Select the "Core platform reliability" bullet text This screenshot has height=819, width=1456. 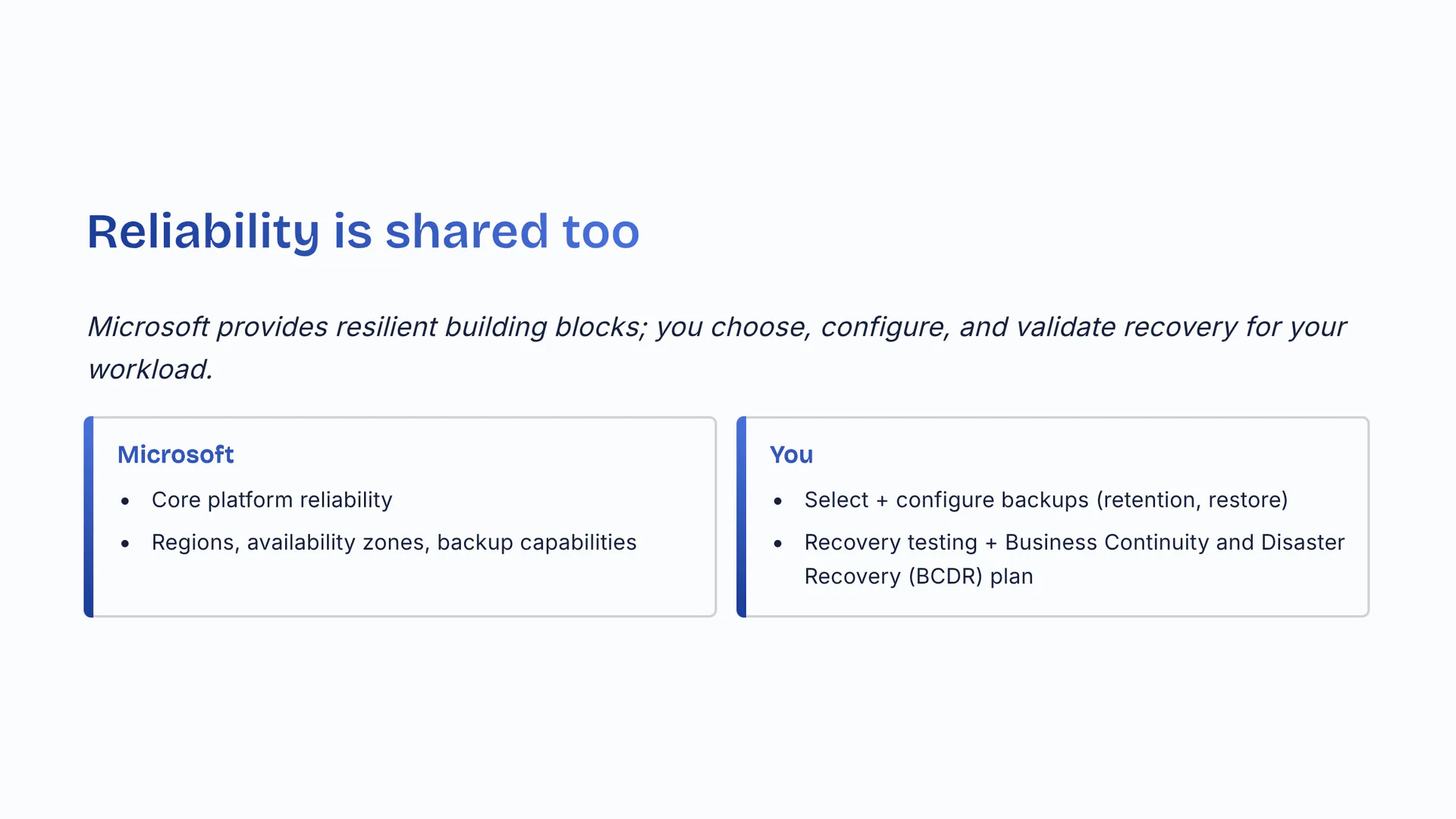[x=271, y=500]
